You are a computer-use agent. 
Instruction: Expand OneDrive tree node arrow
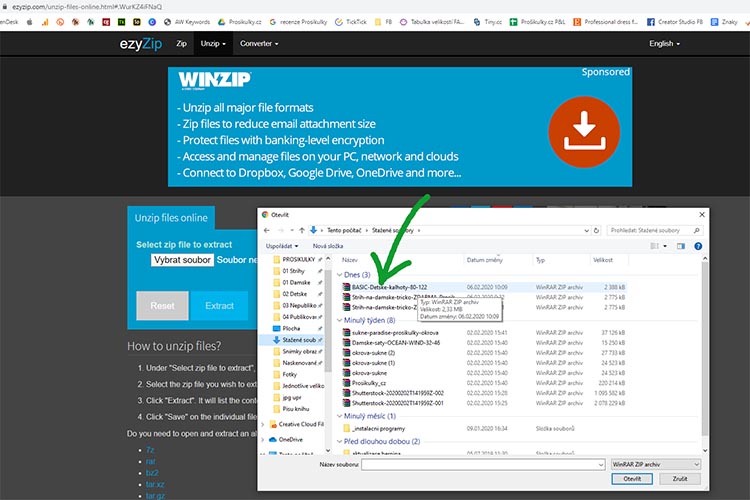[x=263, y=439]
